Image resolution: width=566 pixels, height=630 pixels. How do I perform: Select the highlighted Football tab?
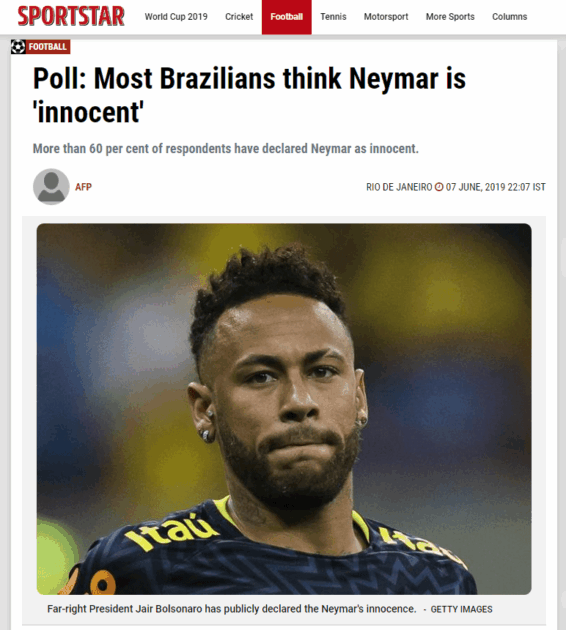pyautogui.click(x=286, y=17)
